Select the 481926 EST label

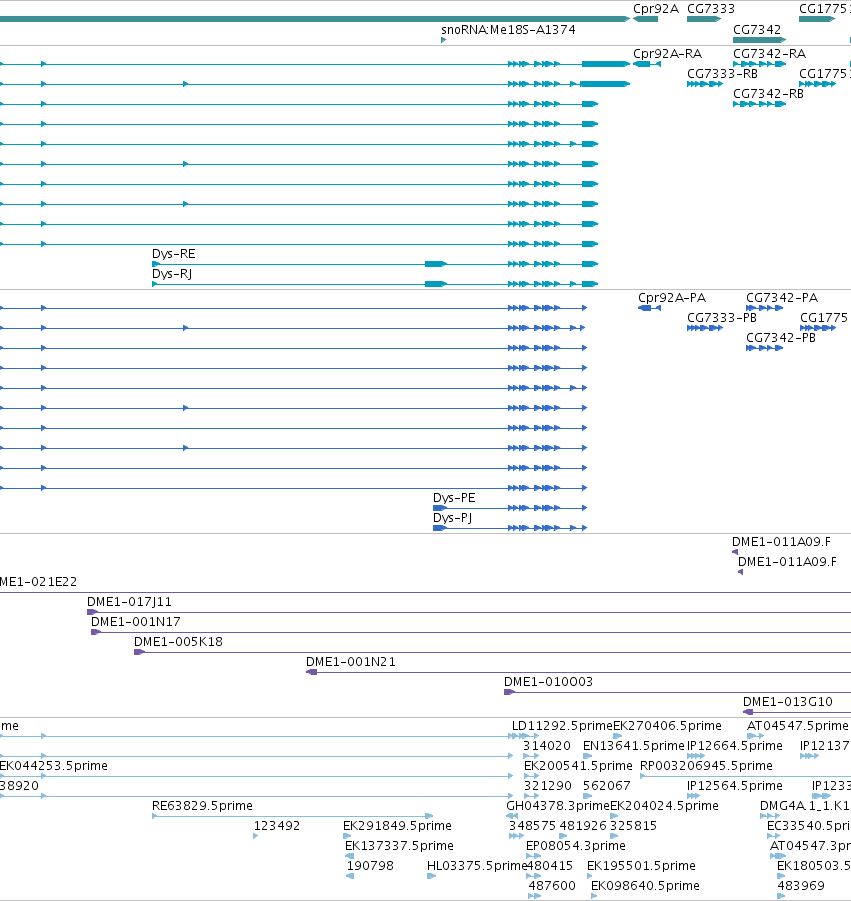click(583, 826)
